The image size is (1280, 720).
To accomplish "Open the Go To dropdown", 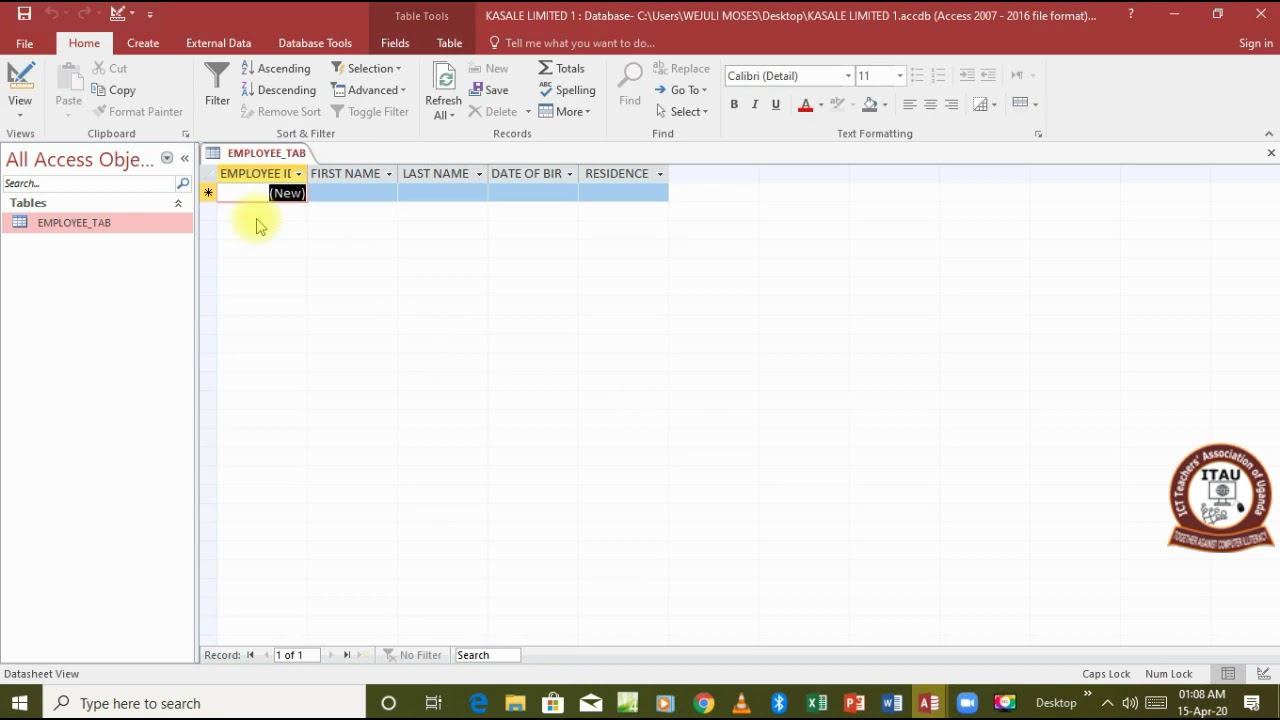I will 681,90.
